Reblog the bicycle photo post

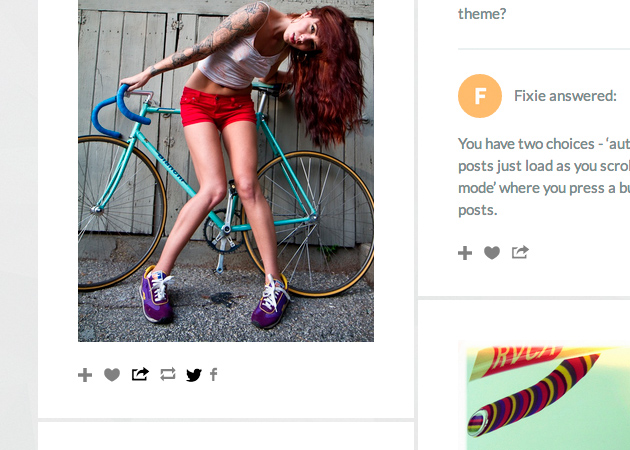click(167, 375)
